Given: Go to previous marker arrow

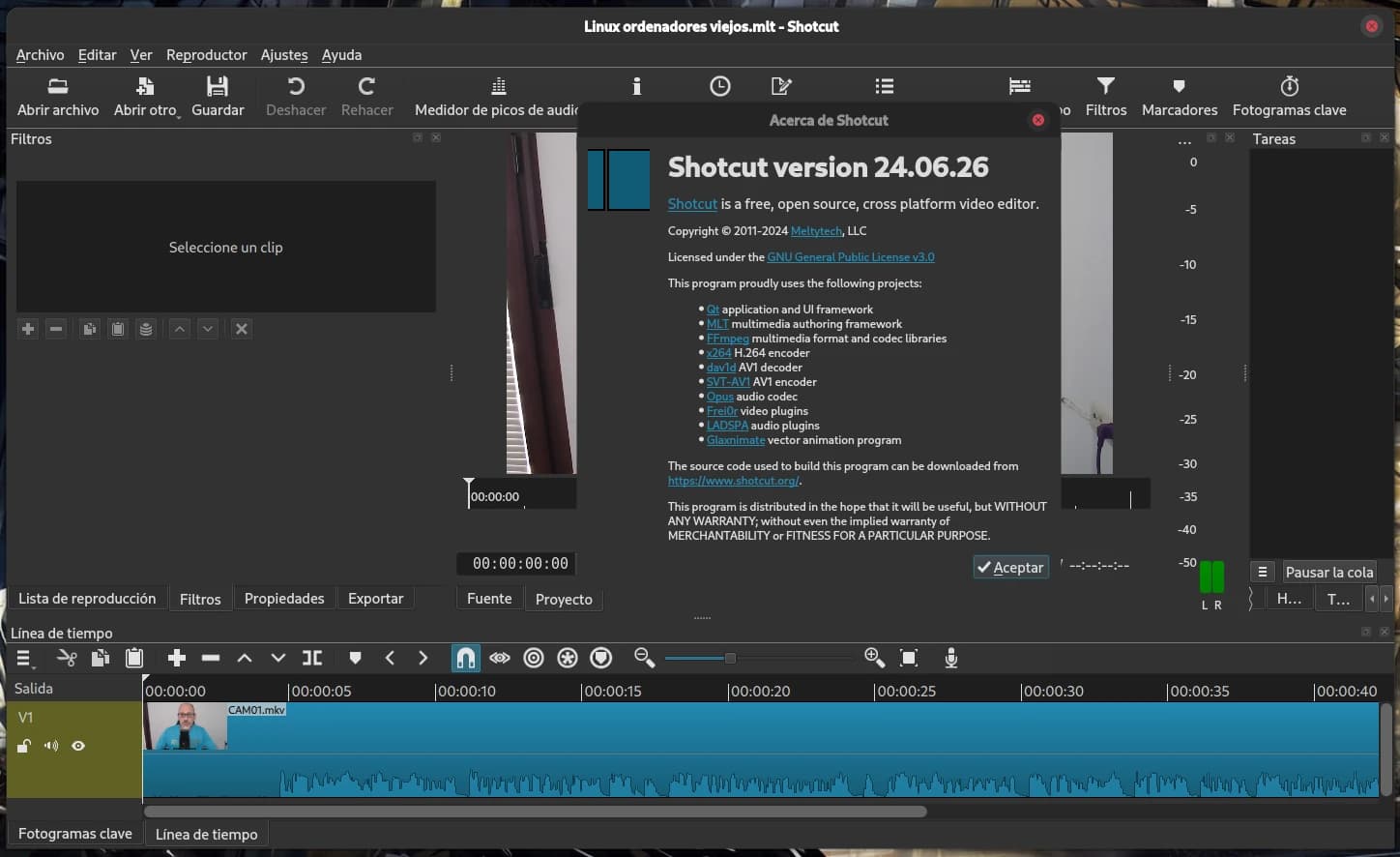Looking at the screenshot, I should point(390,658).
